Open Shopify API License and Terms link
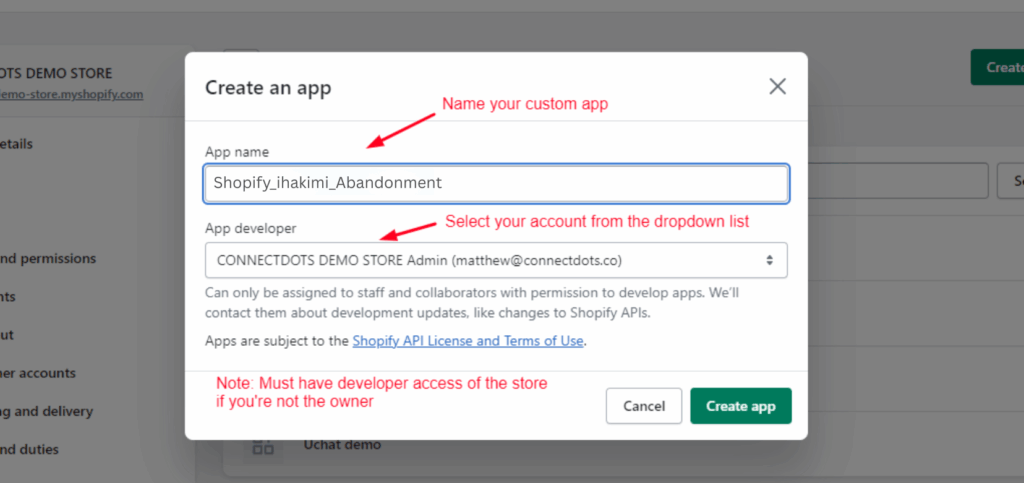1024x483 pixels. [468, 341]
